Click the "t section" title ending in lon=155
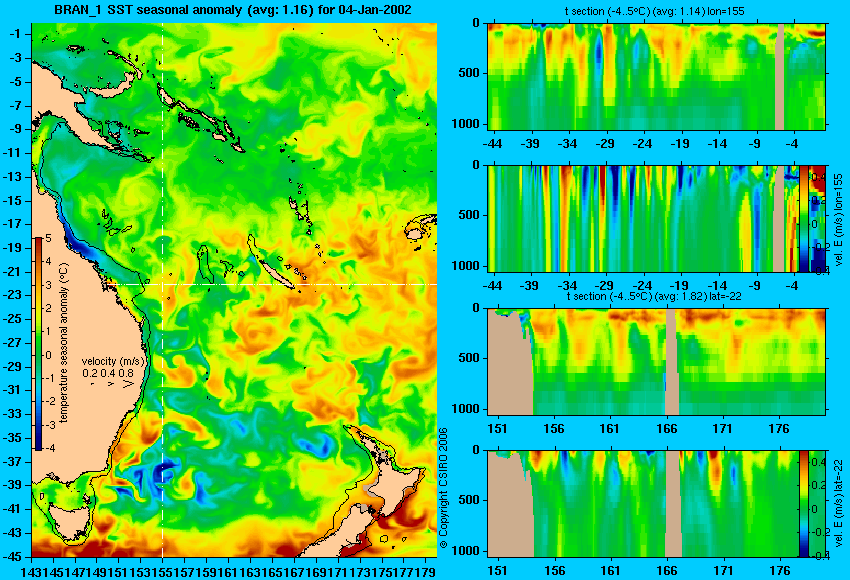The image size is (850, 580). 656,11
